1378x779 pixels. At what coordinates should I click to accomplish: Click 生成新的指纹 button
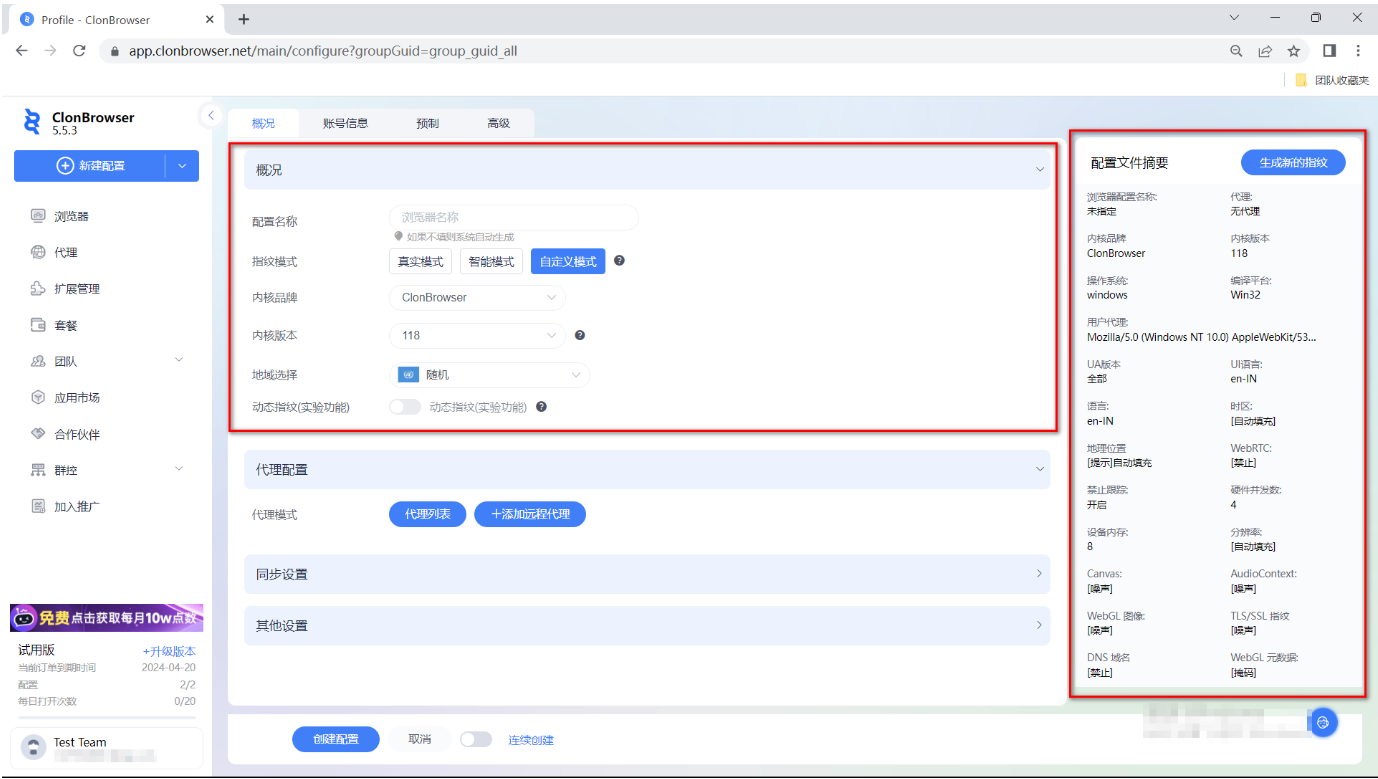pos(1293,162)
